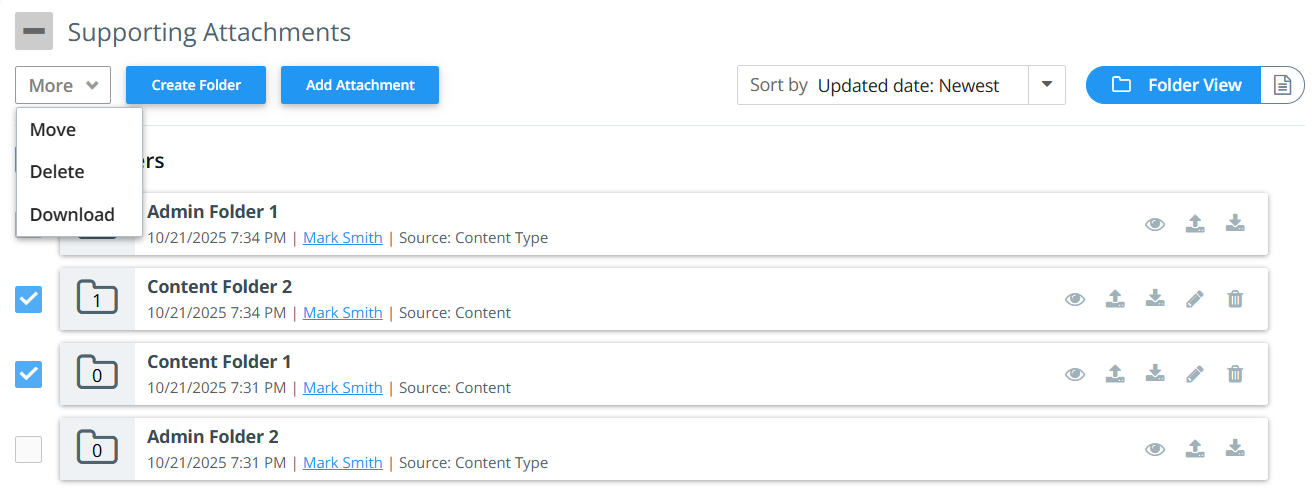Open the Mark Smith link under Content Folder 1
This screenshot has height=491, width=1312.
click(x=342, y=388)
